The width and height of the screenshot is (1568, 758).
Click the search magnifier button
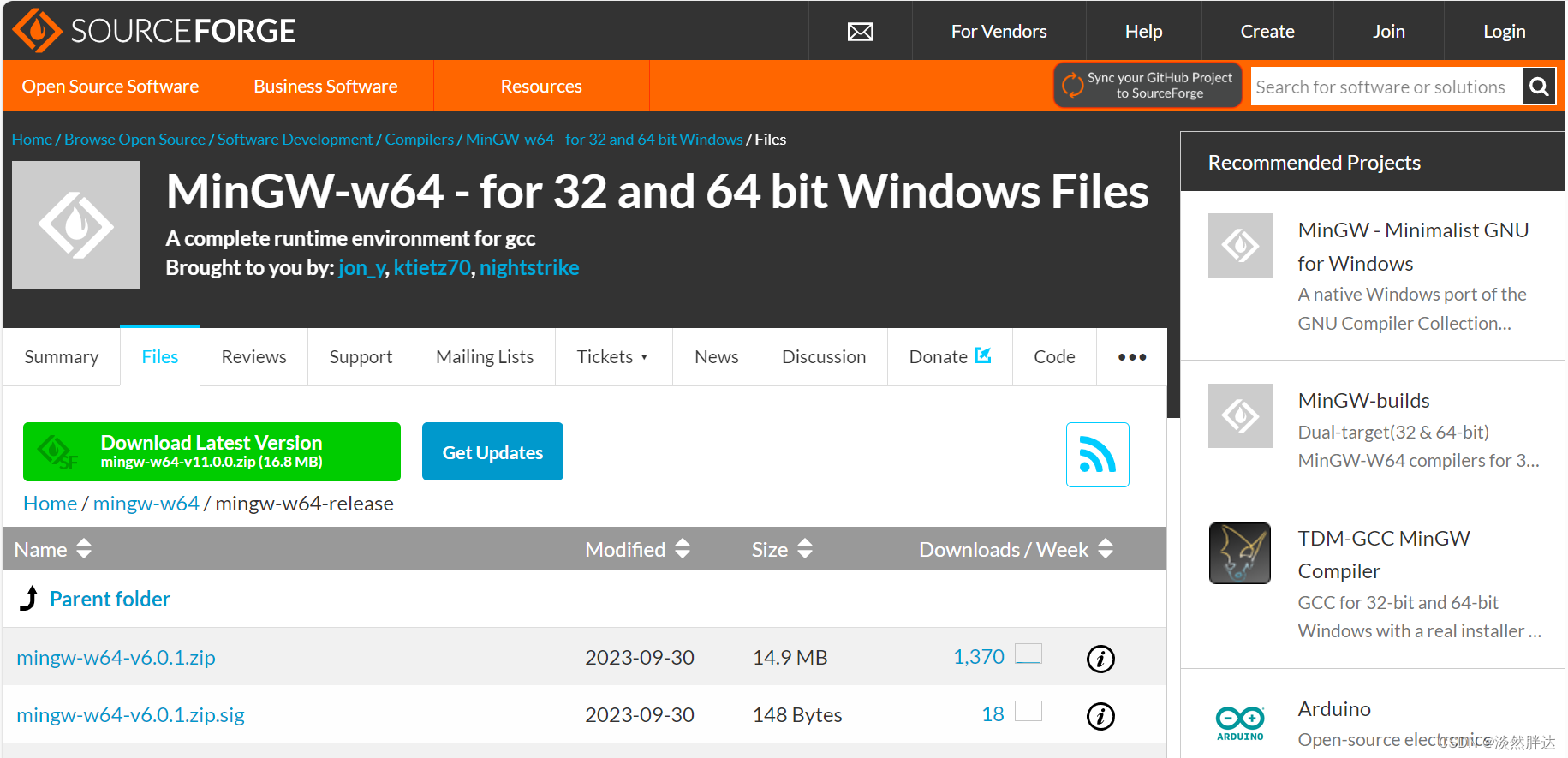[1539, 87]
